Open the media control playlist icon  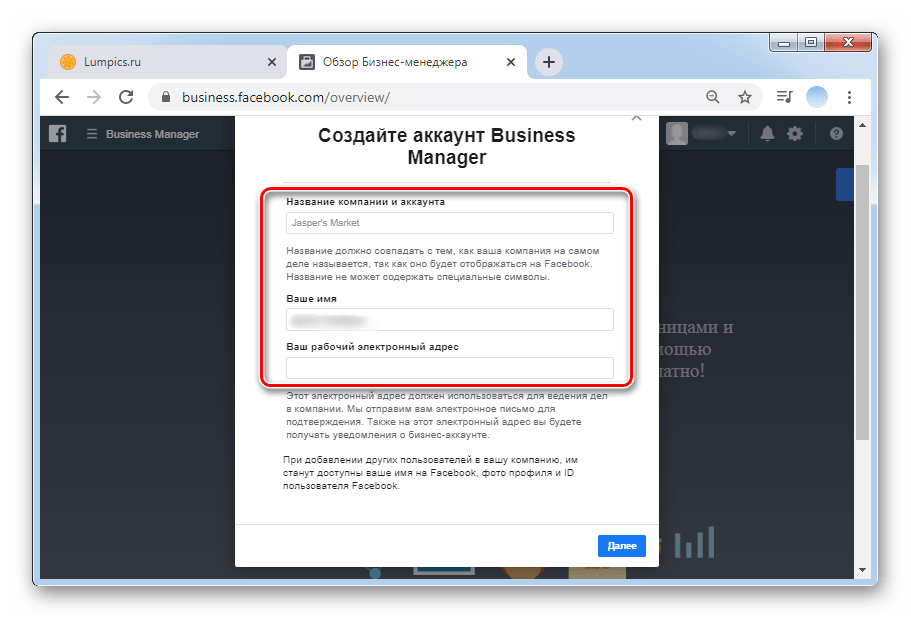click(784, 97)
